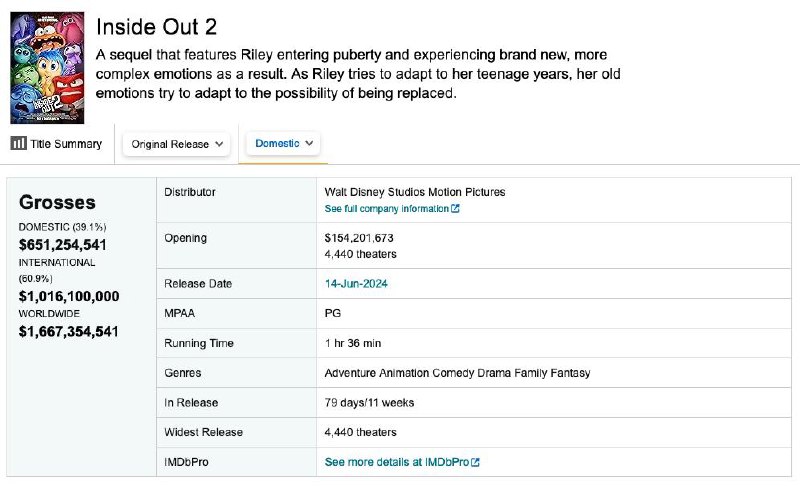Click the Grosses section heading
Viewport: 800px width, 486px height.
[x=57, y=202]
